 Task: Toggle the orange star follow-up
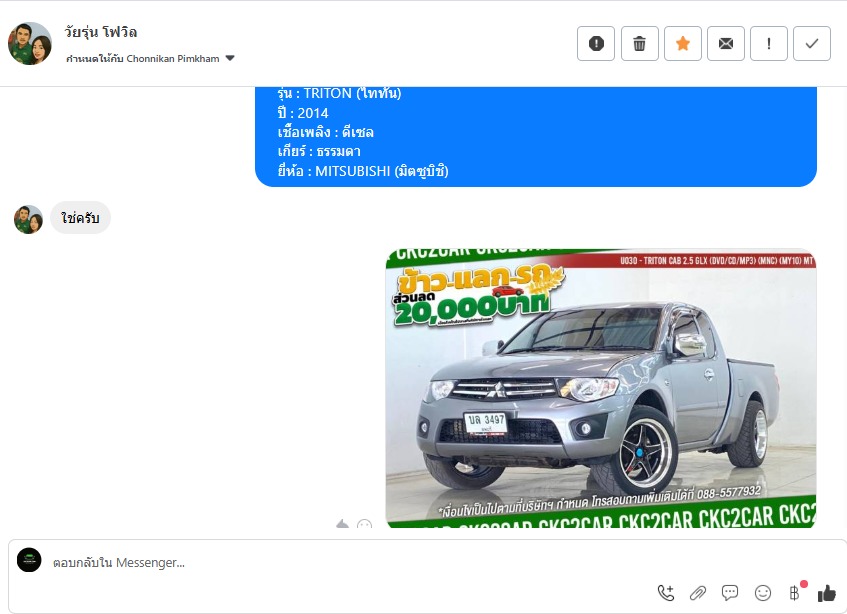683,43
